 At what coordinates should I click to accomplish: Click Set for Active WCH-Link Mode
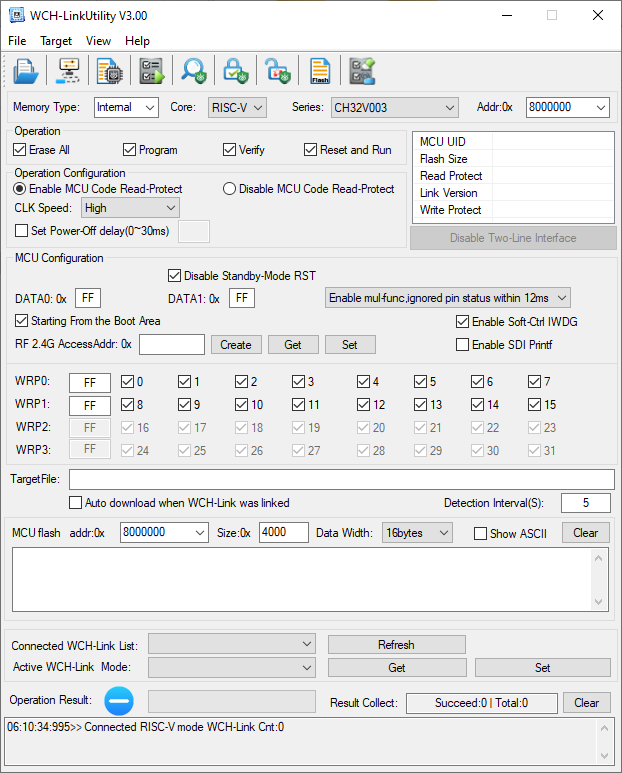(x=543, y=668)
